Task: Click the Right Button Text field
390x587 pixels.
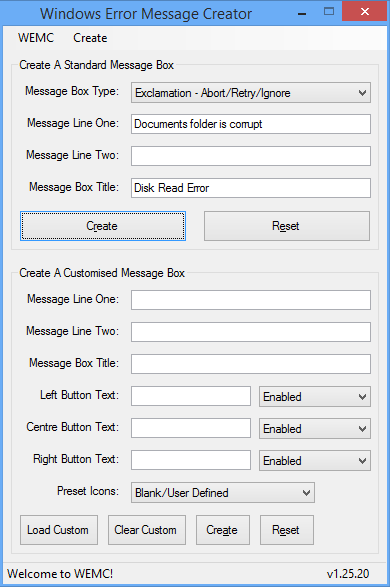Action: [x=191, y=460]
